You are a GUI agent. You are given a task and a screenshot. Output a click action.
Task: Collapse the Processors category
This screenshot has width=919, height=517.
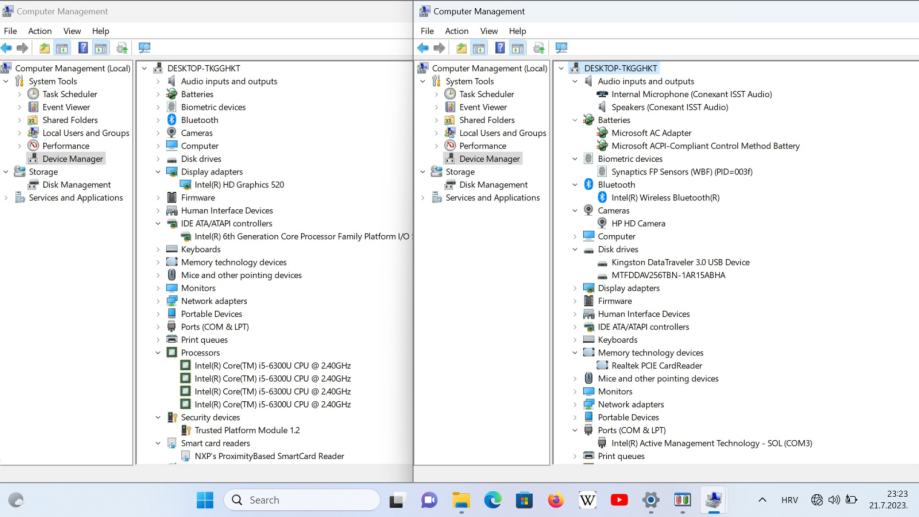point(158,353)
